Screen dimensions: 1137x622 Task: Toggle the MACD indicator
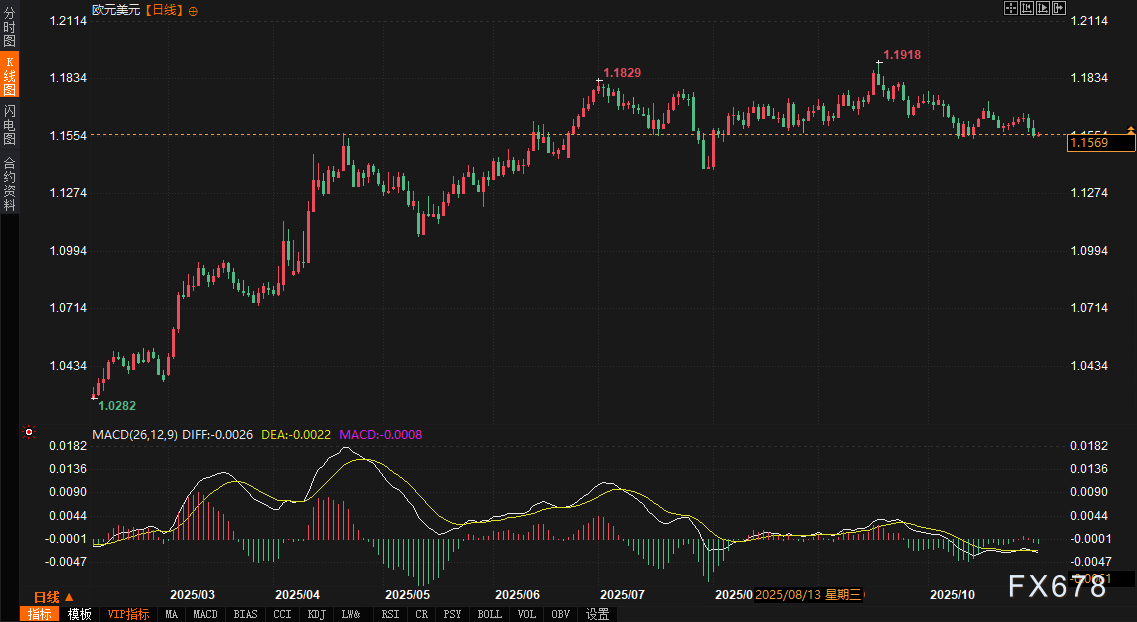click(x=205, y=614)
